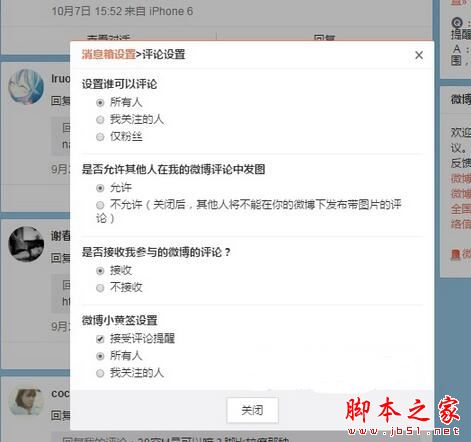Open the bottom girl avatar profile

pos(26,401)
